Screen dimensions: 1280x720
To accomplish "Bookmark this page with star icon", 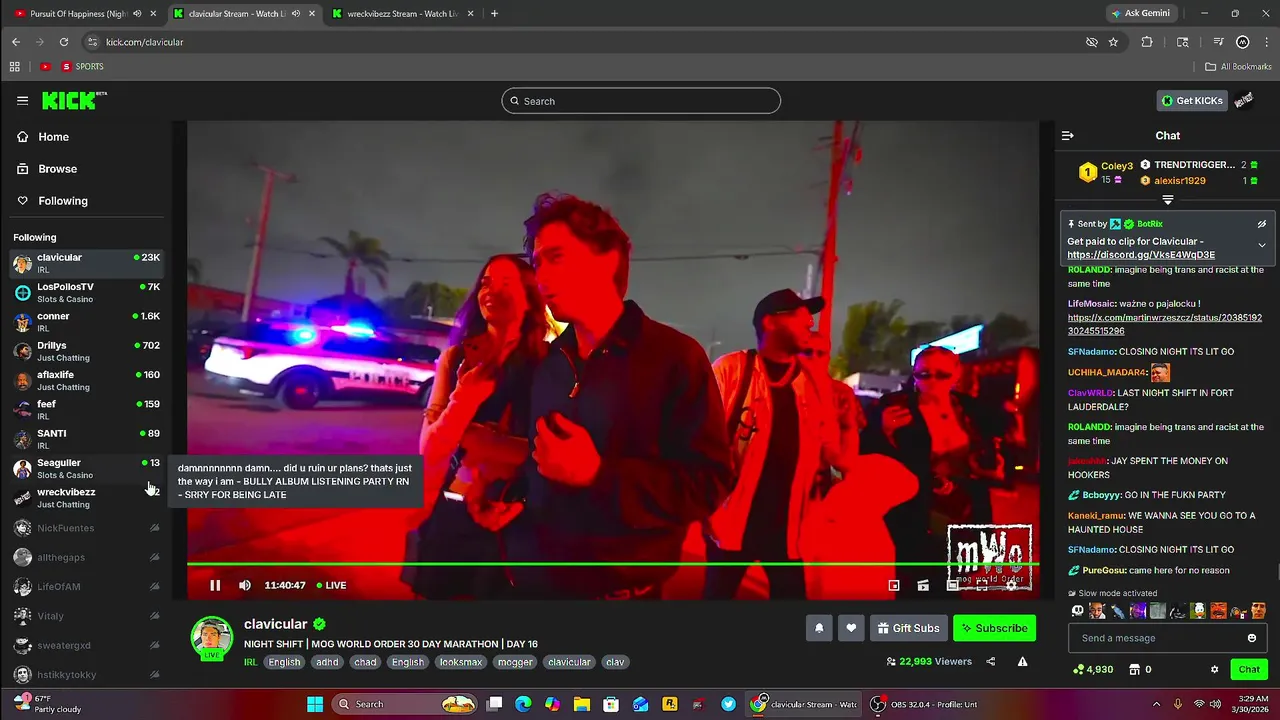I will pos(1113,42).
